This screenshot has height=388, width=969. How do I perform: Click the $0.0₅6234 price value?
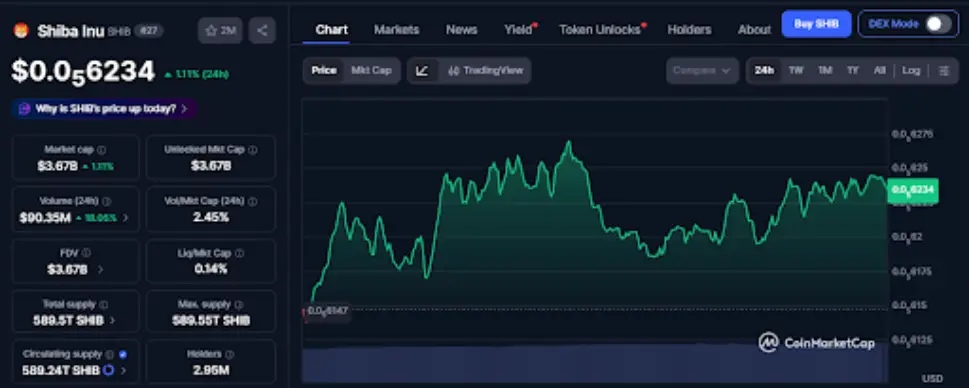pyautogui.click(x=83, y=72)
